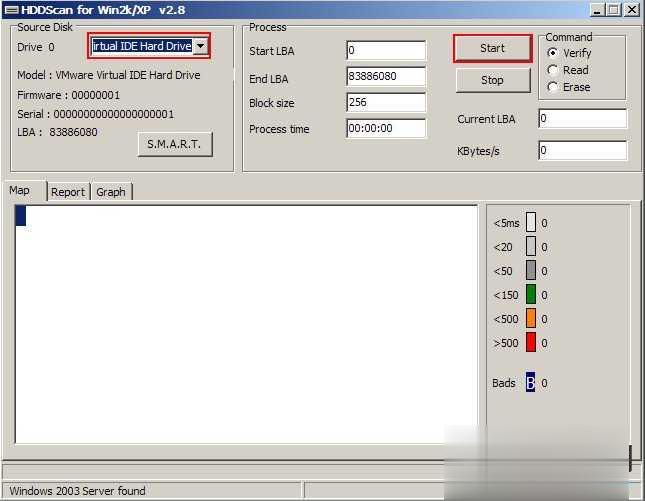Viewport: 645px width, 501px height.
Task: Open the Graph tab
Action: point(111,192)
